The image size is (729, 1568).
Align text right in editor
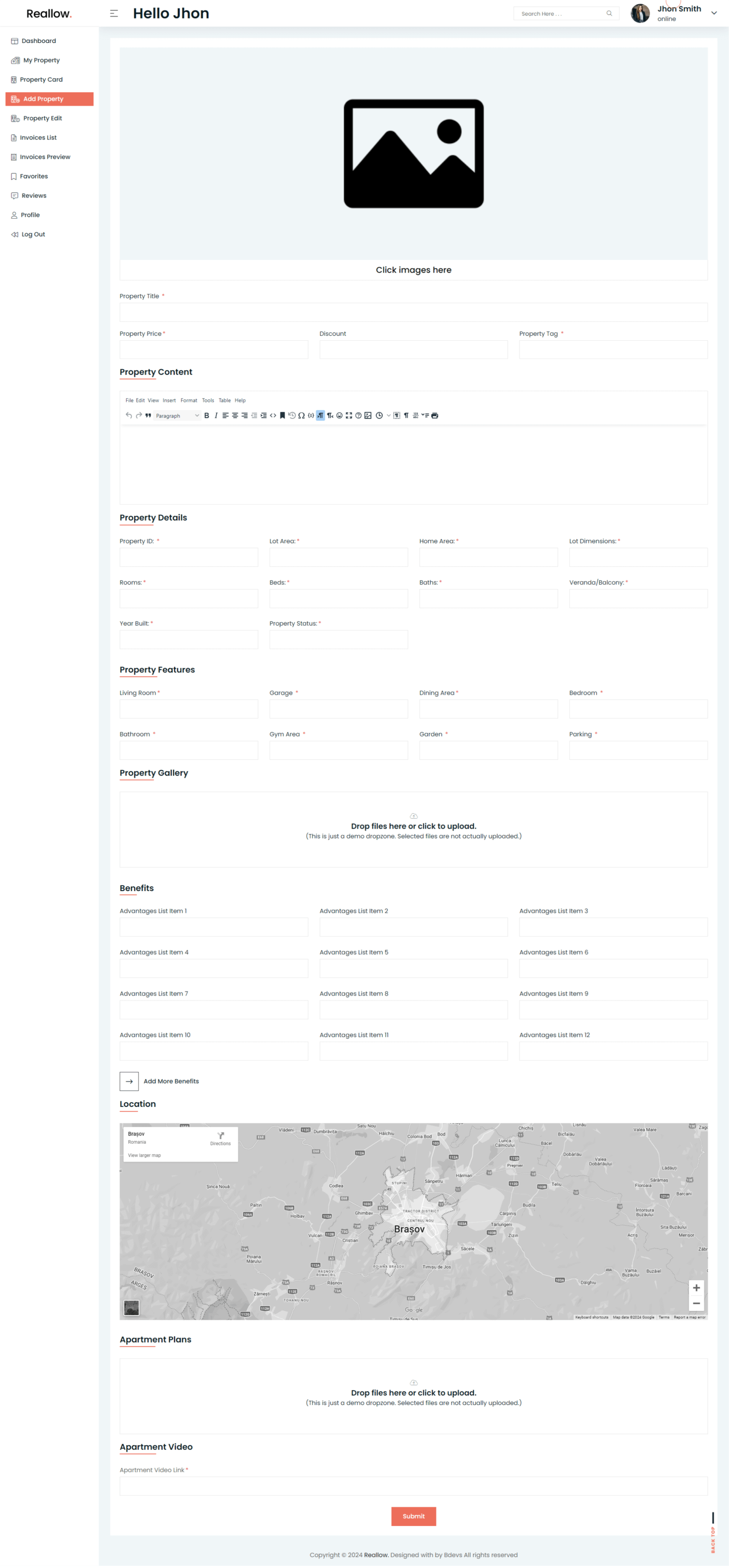click(245, 415)
